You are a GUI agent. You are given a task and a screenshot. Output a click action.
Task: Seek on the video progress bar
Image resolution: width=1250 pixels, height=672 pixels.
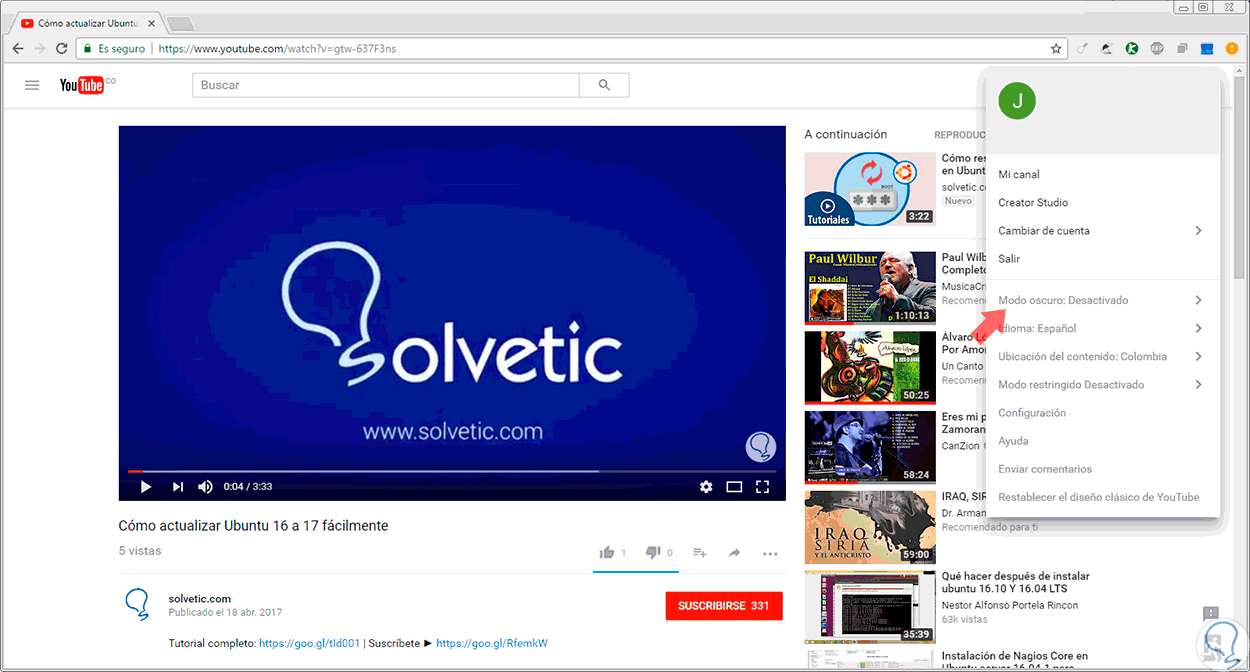[451, 471]
